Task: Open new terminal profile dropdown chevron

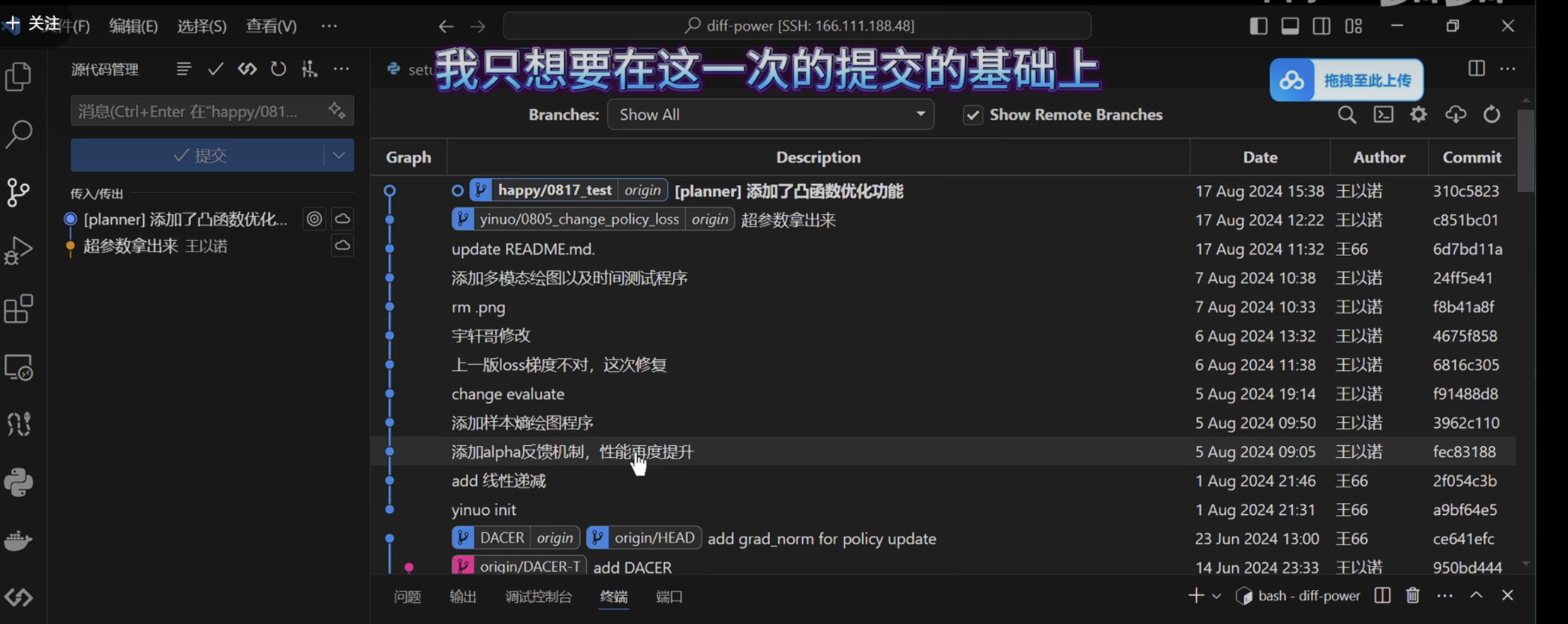Action: [x=1217, y=596]
